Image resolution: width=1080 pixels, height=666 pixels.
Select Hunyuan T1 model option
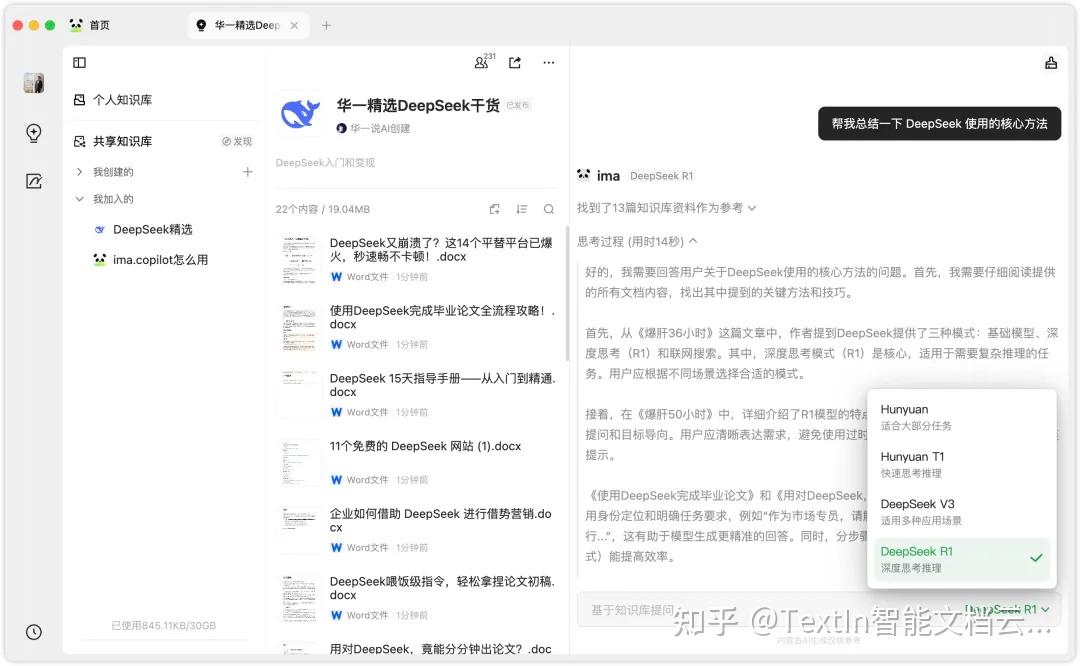962,464
